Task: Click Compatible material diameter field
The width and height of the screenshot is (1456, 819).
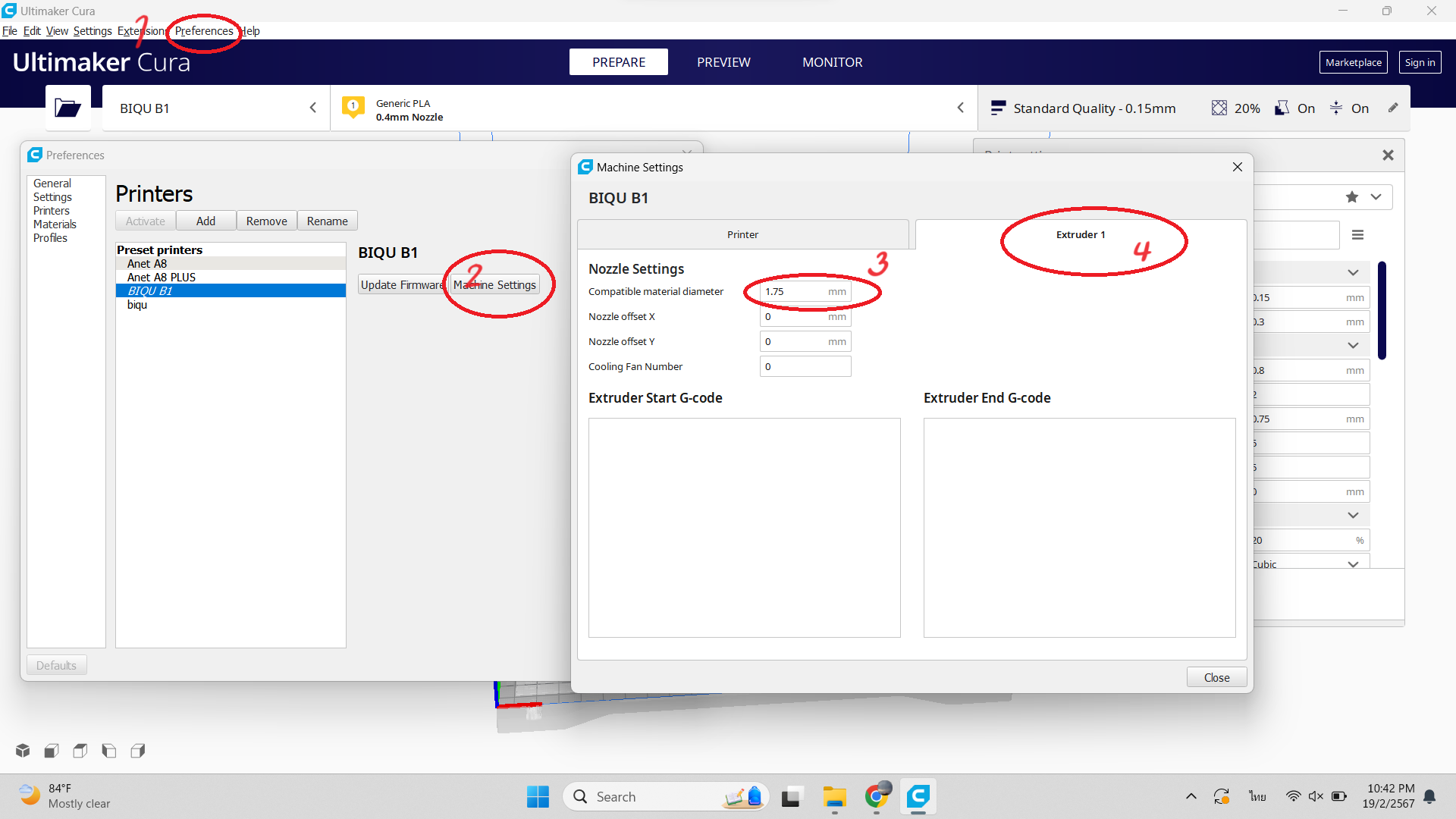Action: pyautogui.click(x=805, y=291)
